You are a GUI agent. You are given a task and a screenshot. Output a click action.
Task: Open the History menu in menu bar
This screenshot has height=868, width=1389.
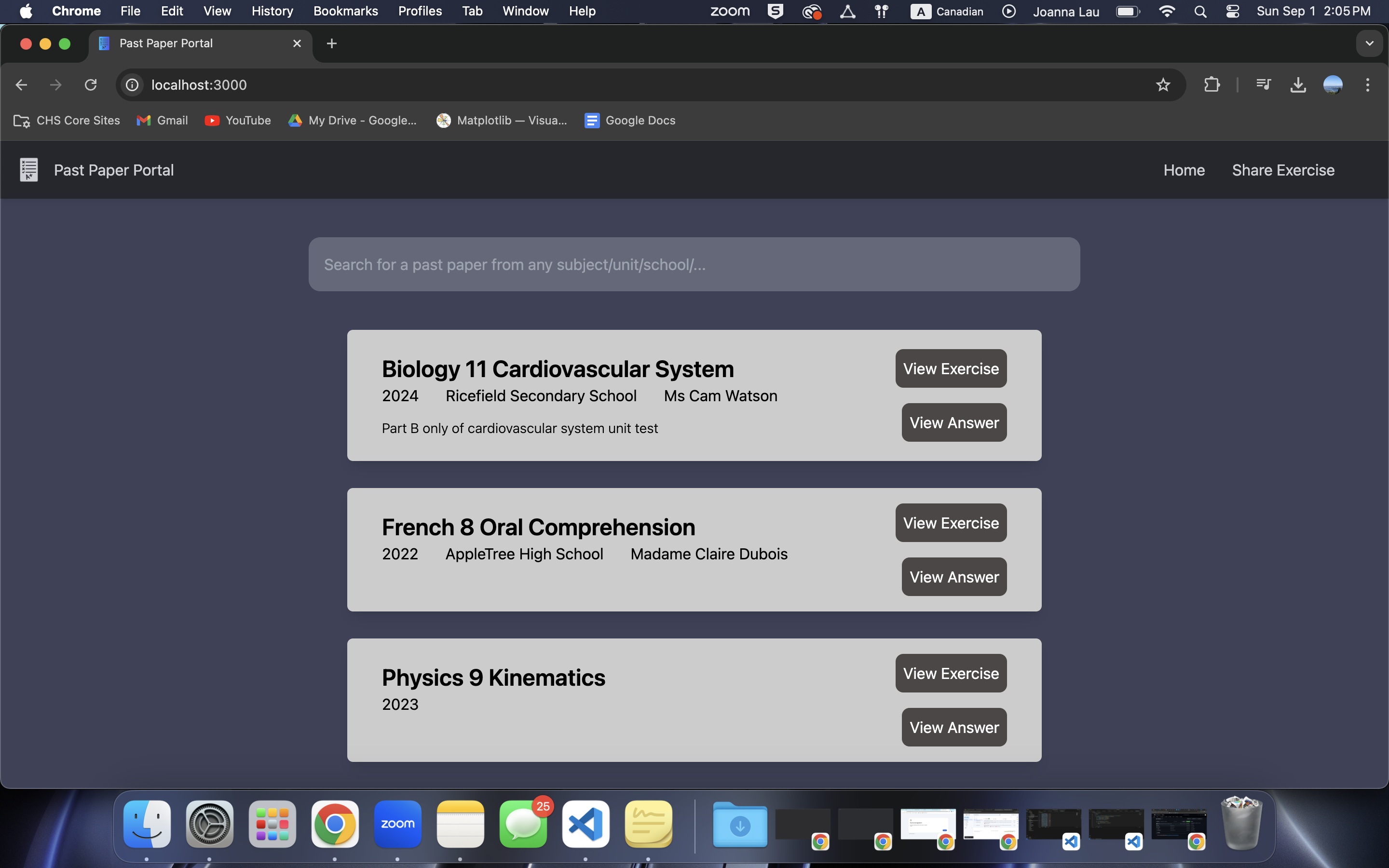tap(272, 11)
